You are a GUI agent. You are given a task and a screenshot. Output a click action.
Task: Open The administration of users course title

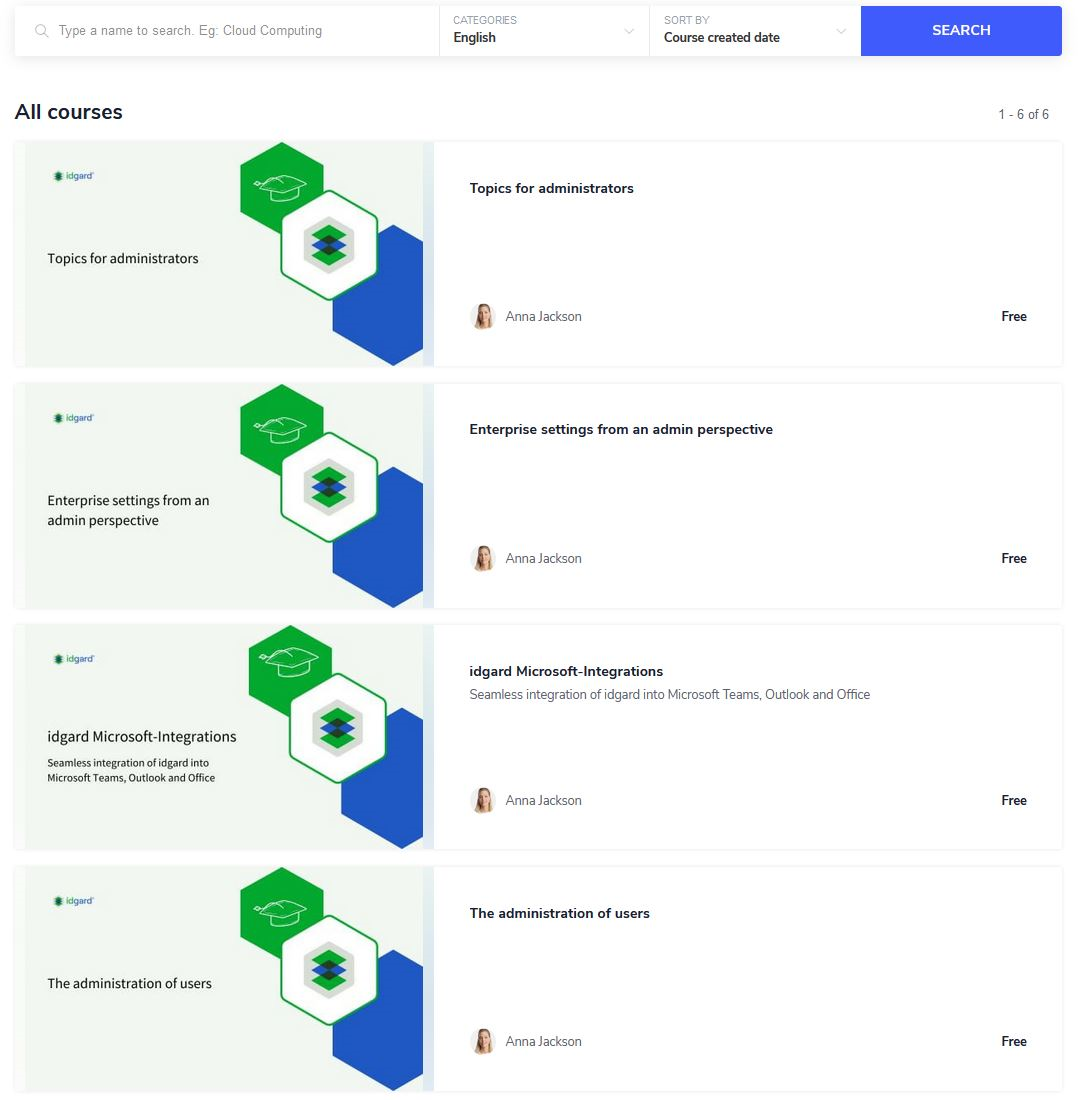pyautogui.click(x=559, y=913)
